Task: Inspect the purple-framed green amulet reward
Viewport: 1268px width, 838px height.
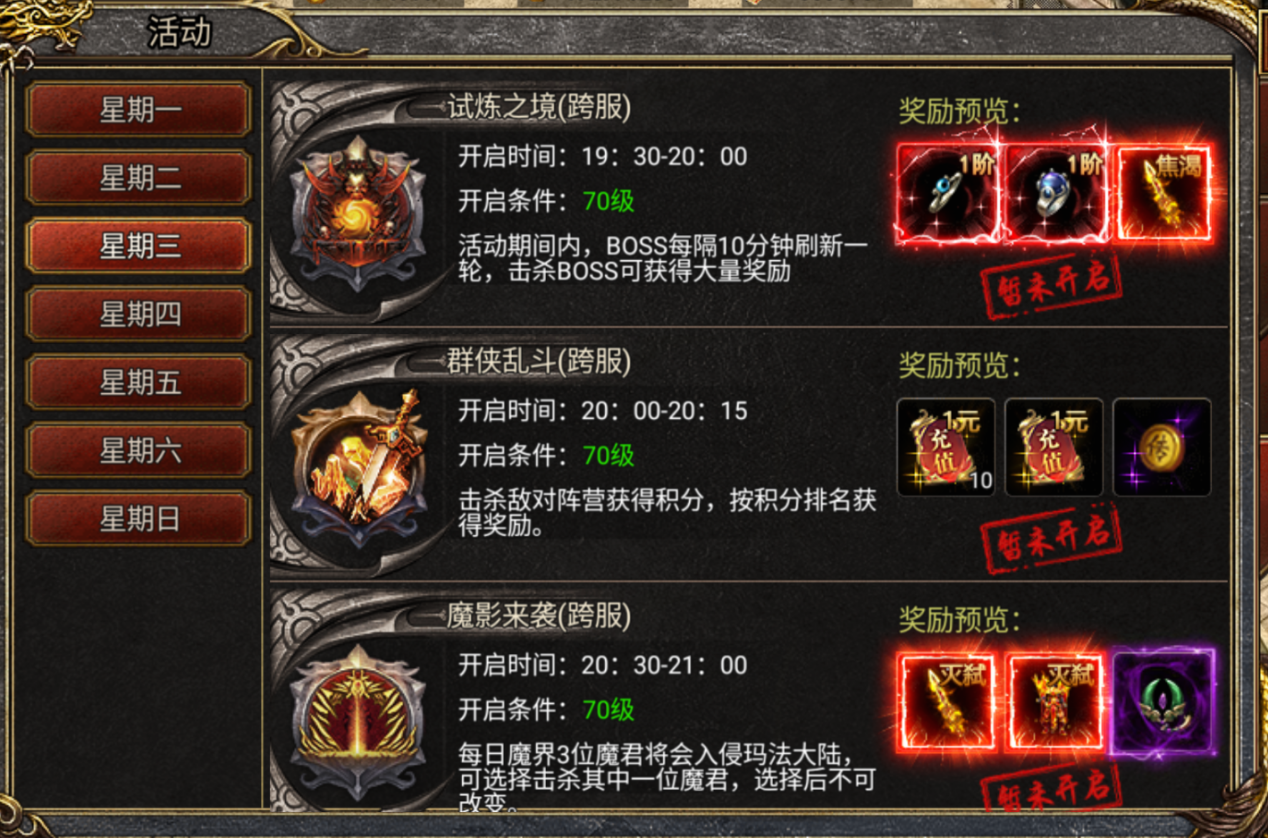Action: click(x=1162, y=701)
